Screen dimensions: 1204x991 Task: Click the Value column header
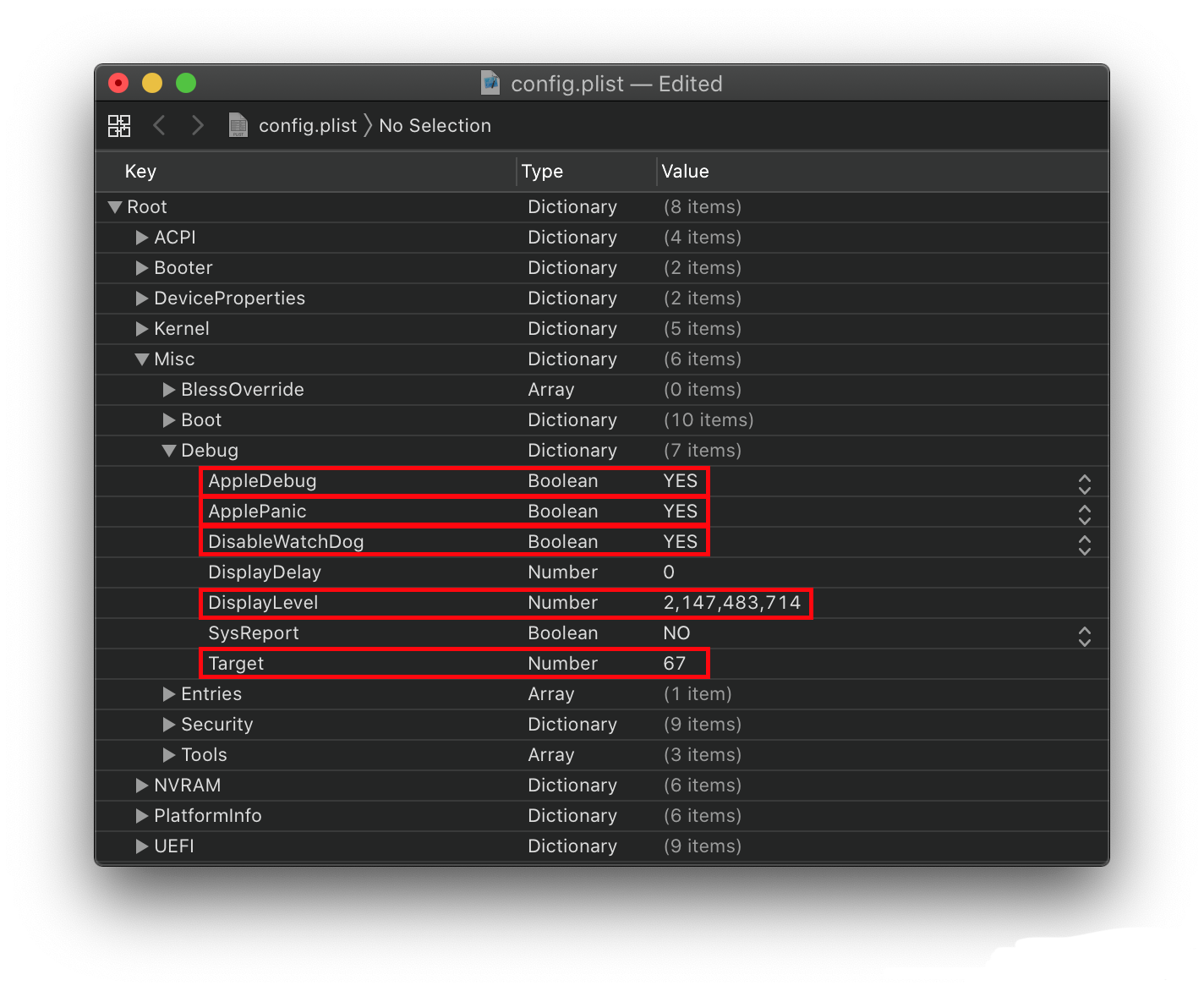[685, 172]
